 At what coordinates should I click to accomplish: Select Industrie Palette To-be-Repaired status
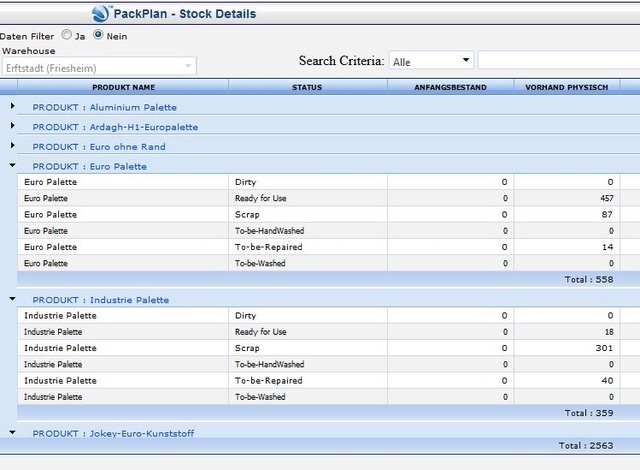pos(308,381)
